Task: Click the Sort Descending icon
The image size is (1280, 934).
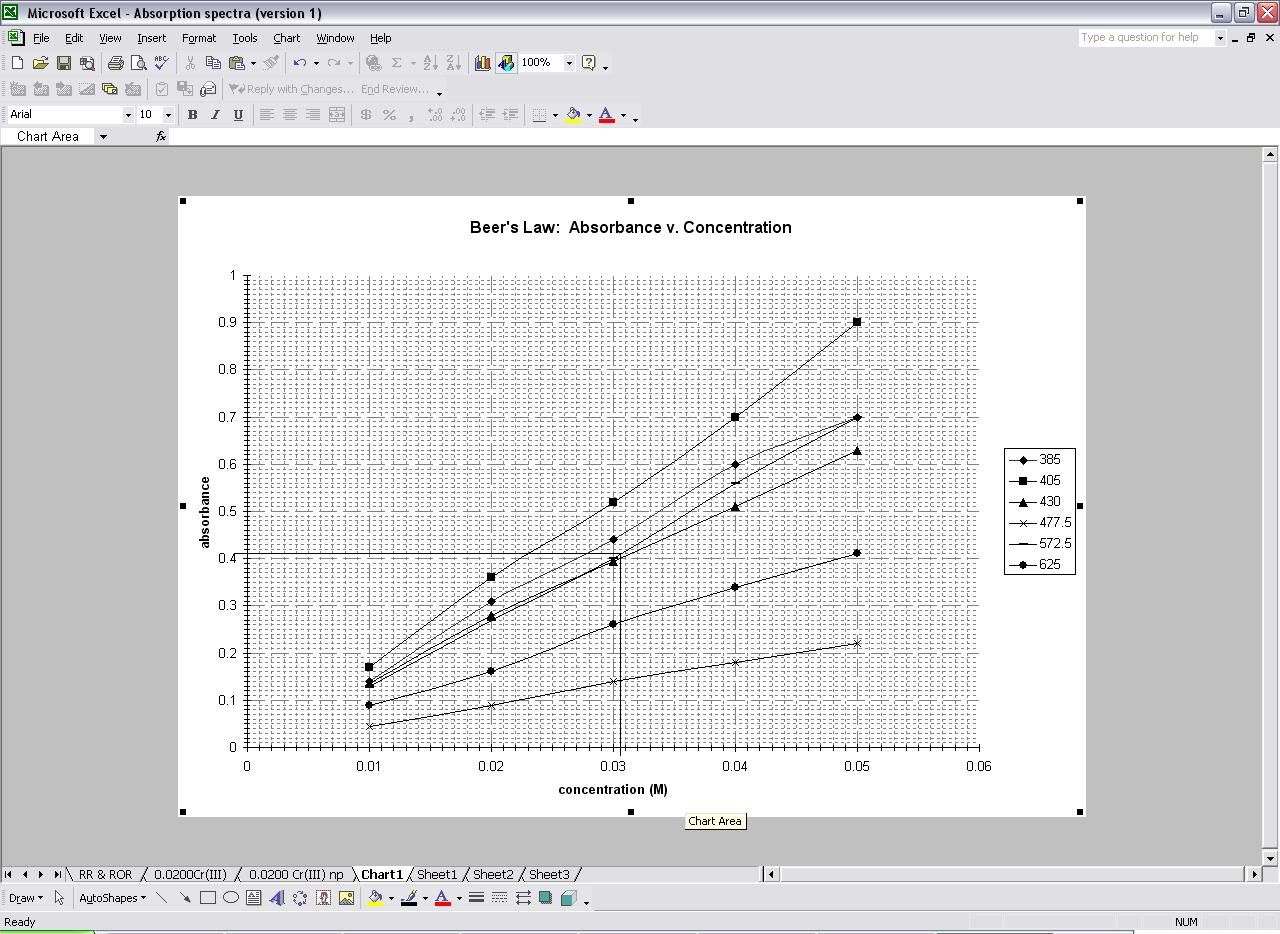Action: (x=453, y=63)
